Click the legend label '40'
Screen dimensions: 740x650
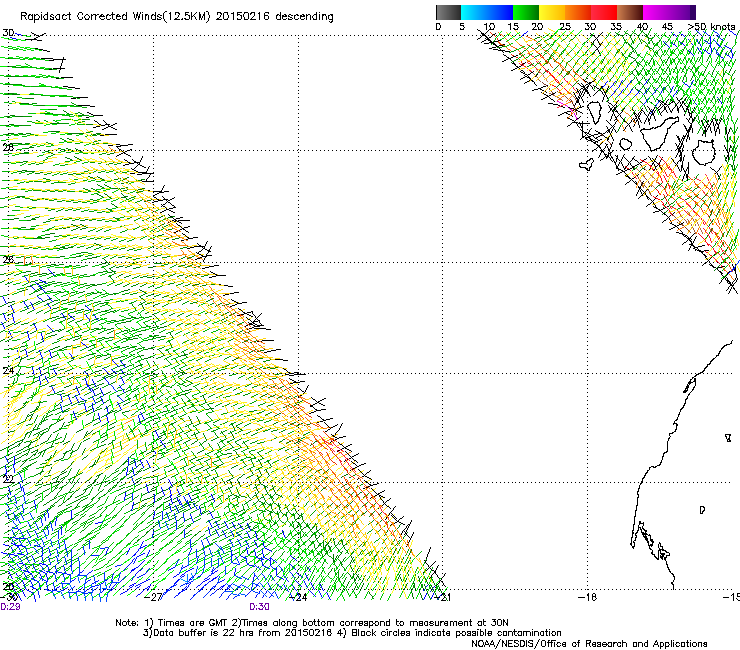pyautogui.click(x=642, y=27)
